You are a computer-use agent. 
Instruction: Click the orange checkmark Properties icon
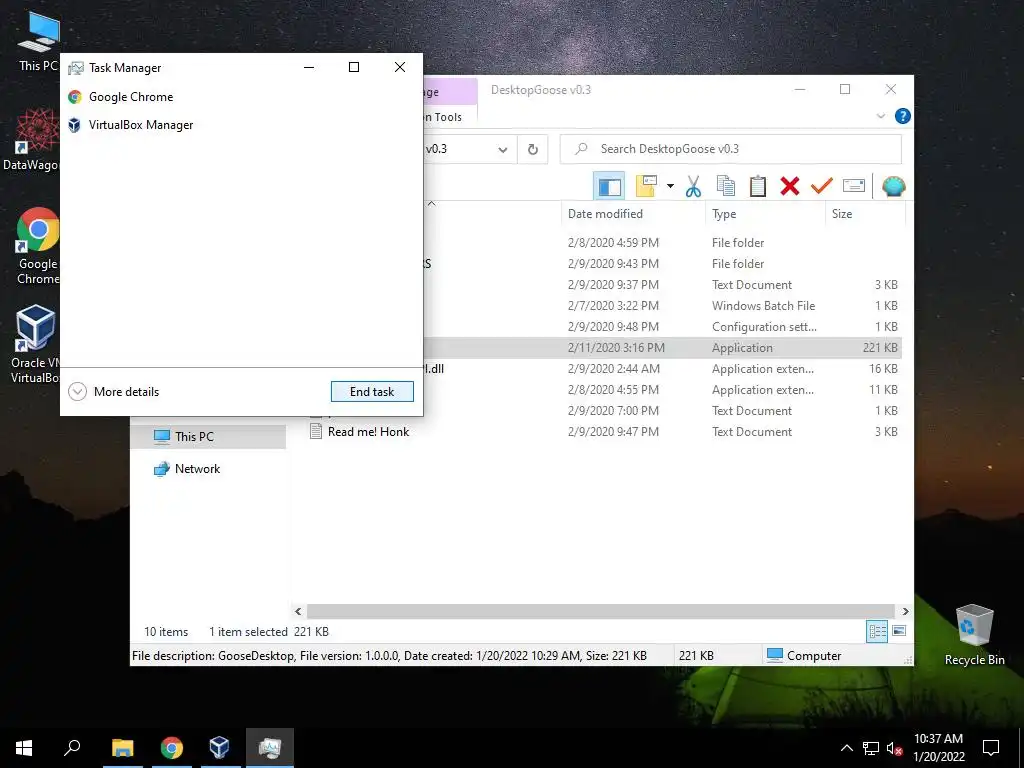pos(822,186)
